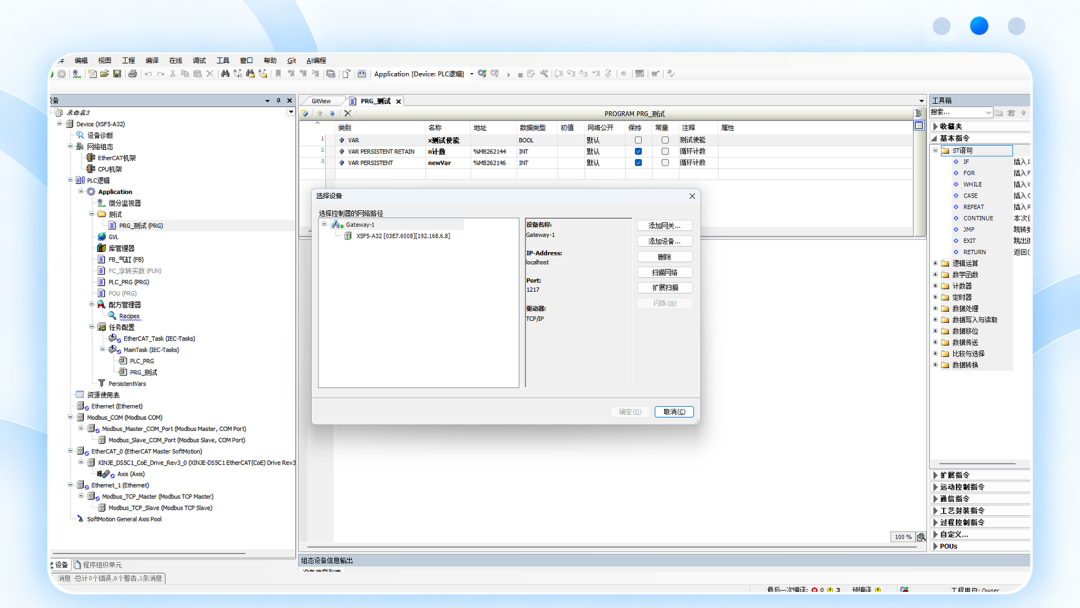Click the New project toolbar icon
1080x608 pixels.
click(92, 74)
